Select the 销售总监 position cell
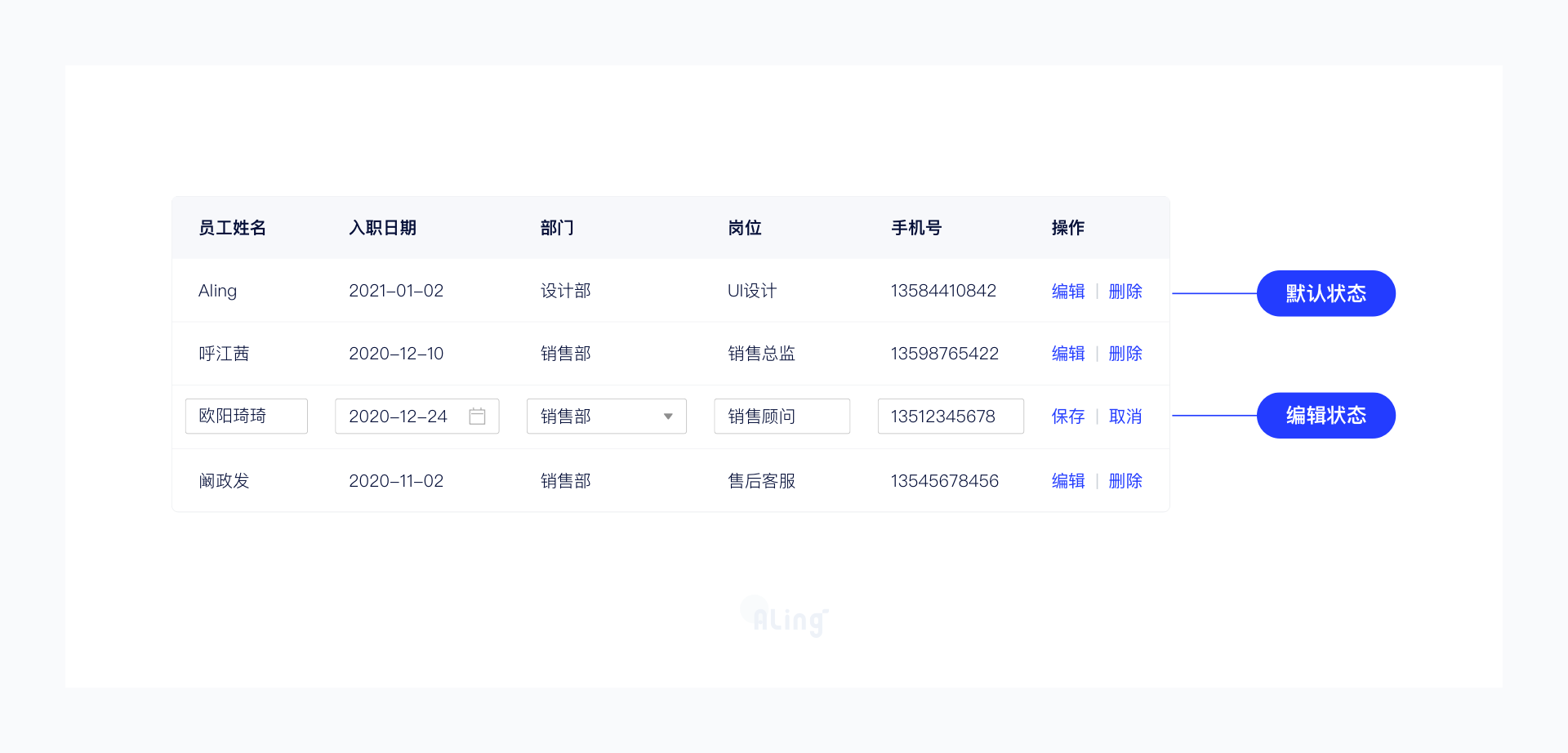Viewport: 1568px width, 753px height. (762, 354)
